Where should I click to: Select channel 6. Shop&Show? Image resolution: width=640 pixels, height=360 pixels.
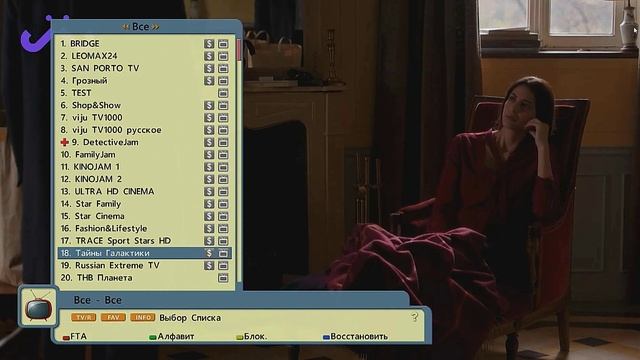coord(144,105)
